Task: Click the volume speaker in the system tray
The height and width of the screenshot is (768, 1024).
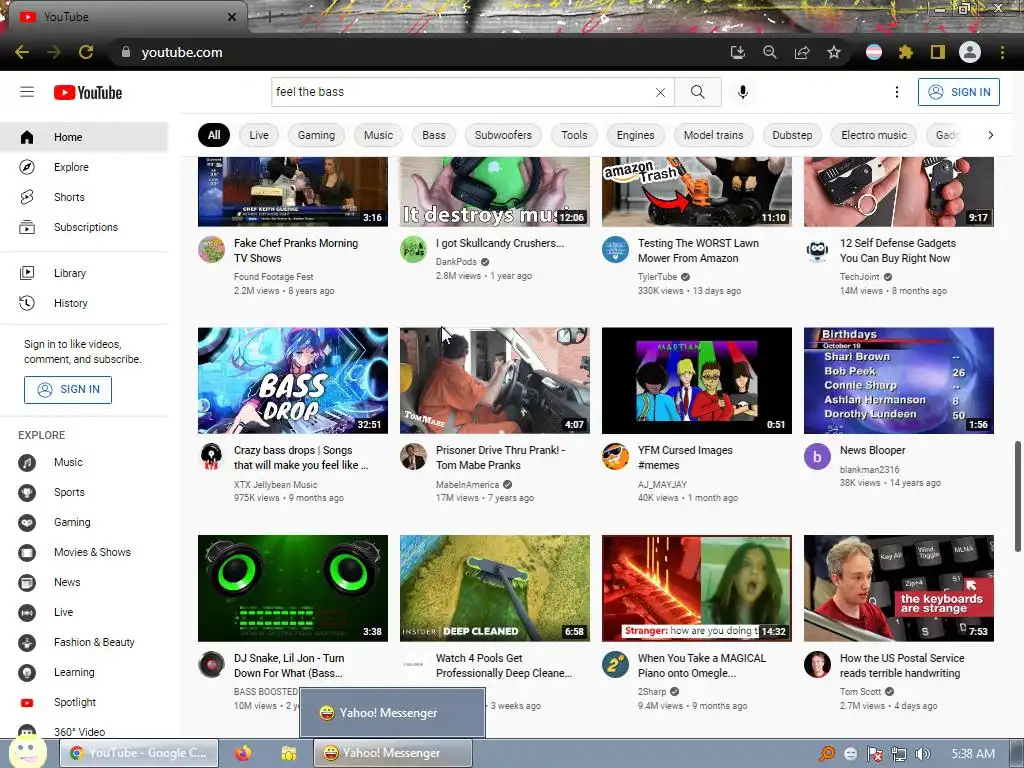Action: click(x=923, y=754)
